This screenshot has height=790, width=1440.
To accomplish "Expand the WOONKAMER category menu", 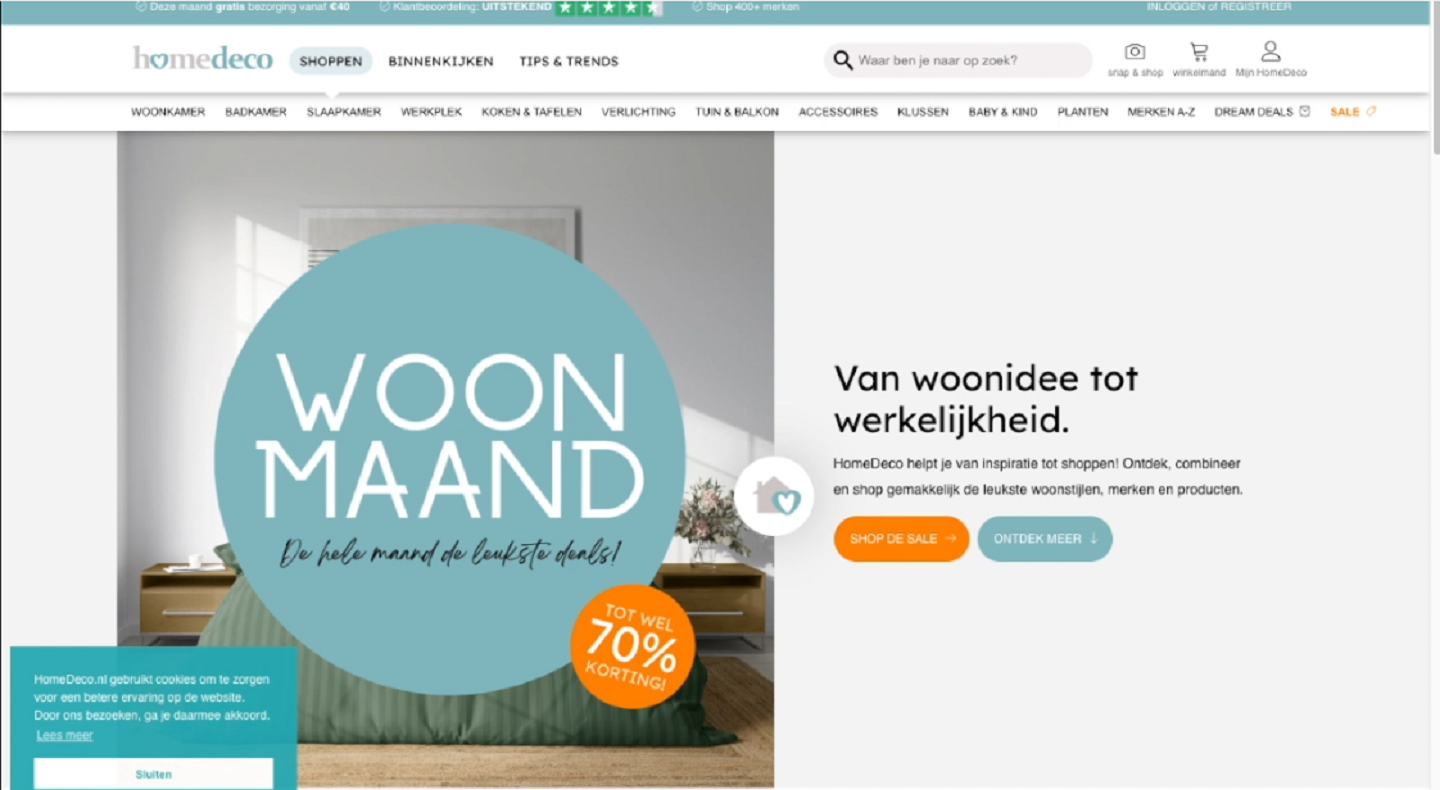I will (x=168, y=112).
